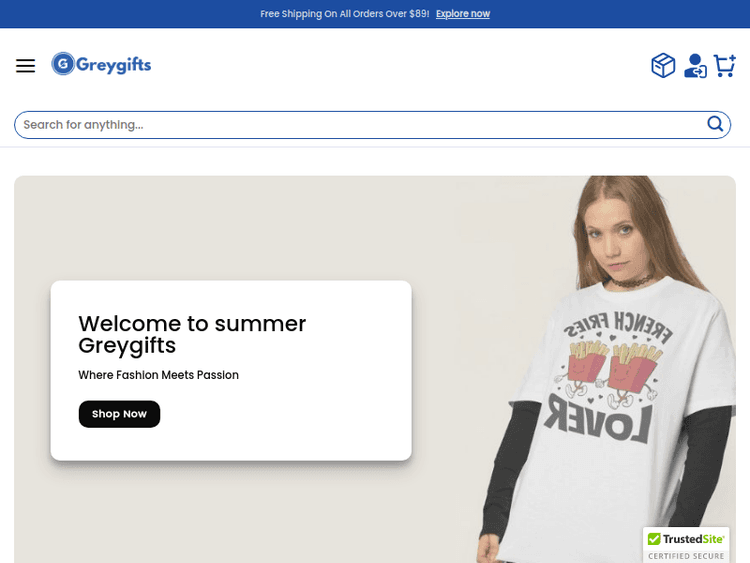The height and width of the screenshot is (563, 750).
Task: Click the 'Free Shipping On All Orders' text
Action: [344, 14]
